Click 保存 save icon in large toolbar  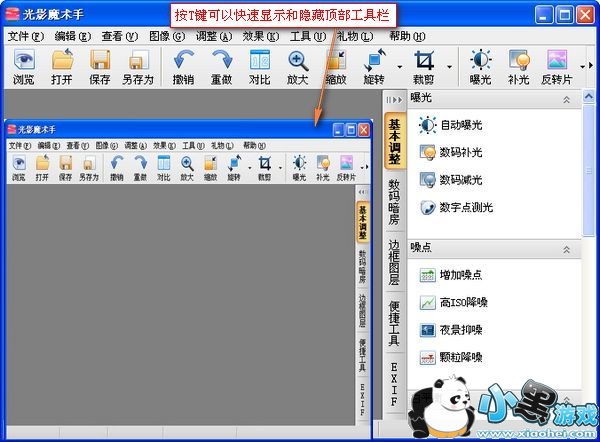pos(100,60)
